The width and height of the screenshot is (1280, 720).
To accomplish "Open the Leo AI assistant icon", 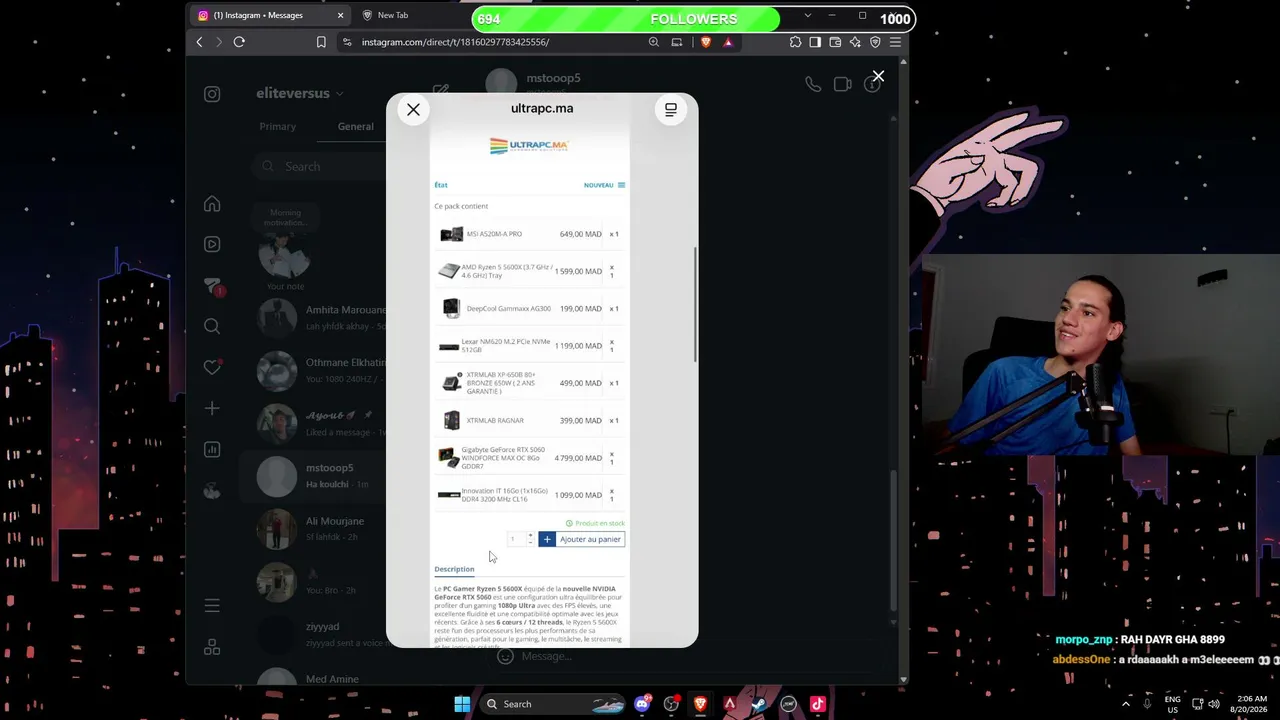I will [x=855, y=42].
